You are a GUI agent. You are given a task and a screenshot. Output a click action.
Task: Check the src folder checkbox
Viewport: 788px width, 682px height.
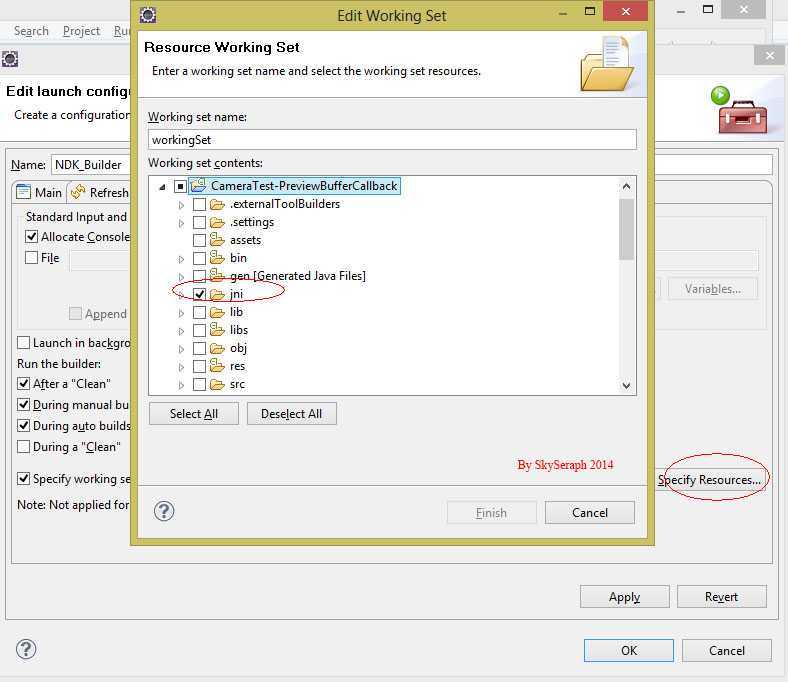point(200,385)
